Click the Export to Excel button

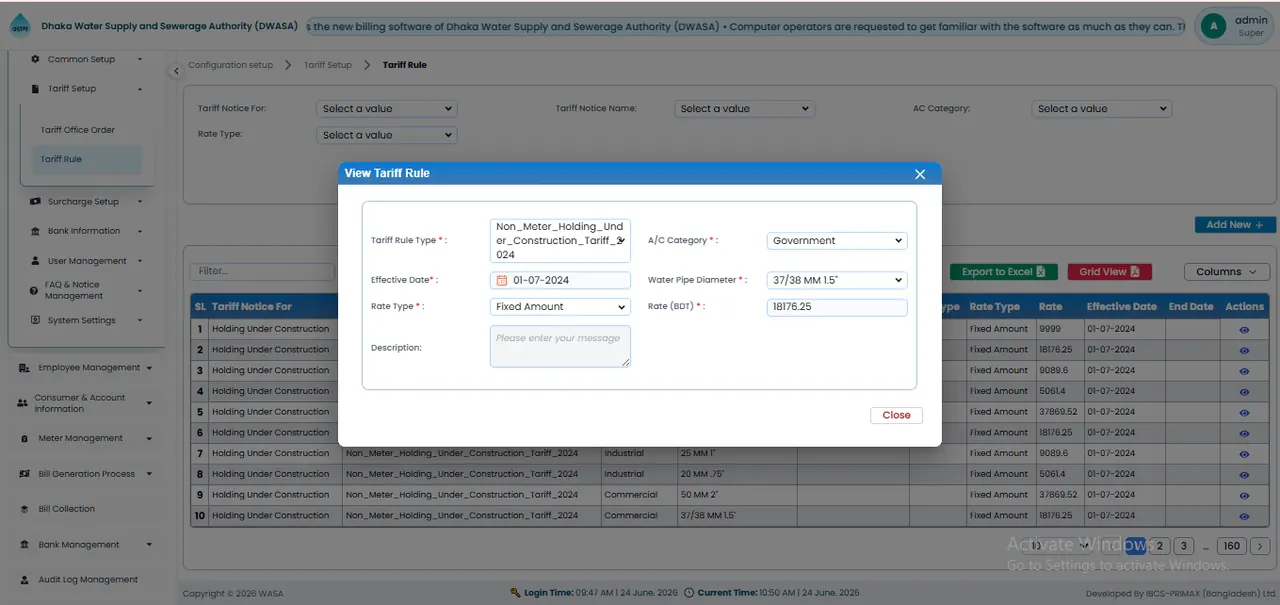pyautogui.click(x=1003, y=272)
